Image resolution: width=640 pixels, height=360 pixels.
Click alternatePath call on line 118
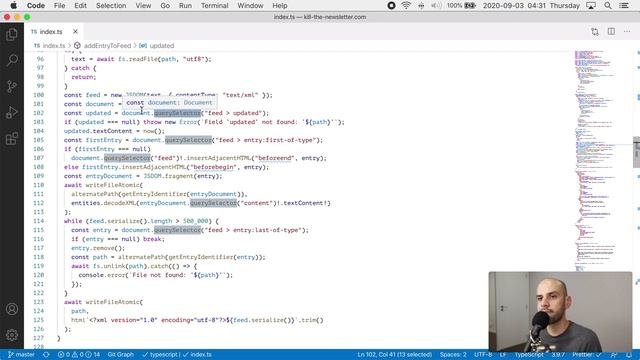141,257
